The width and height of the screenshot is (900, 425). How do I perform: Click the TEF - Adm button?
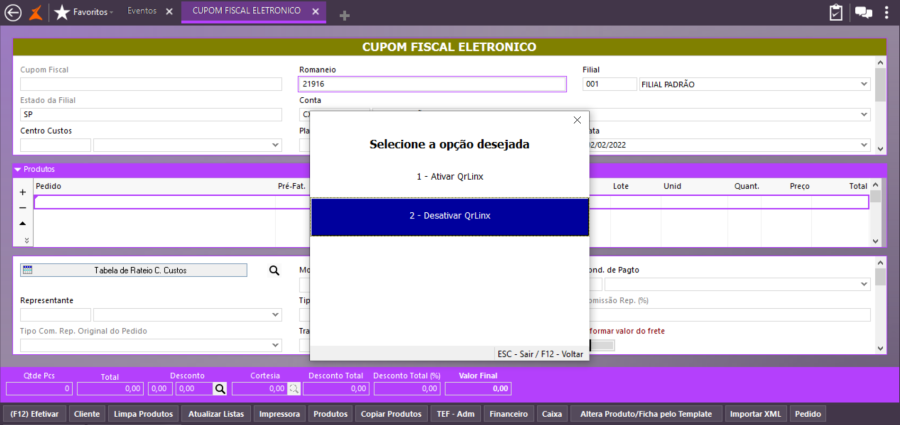point(456,414)
